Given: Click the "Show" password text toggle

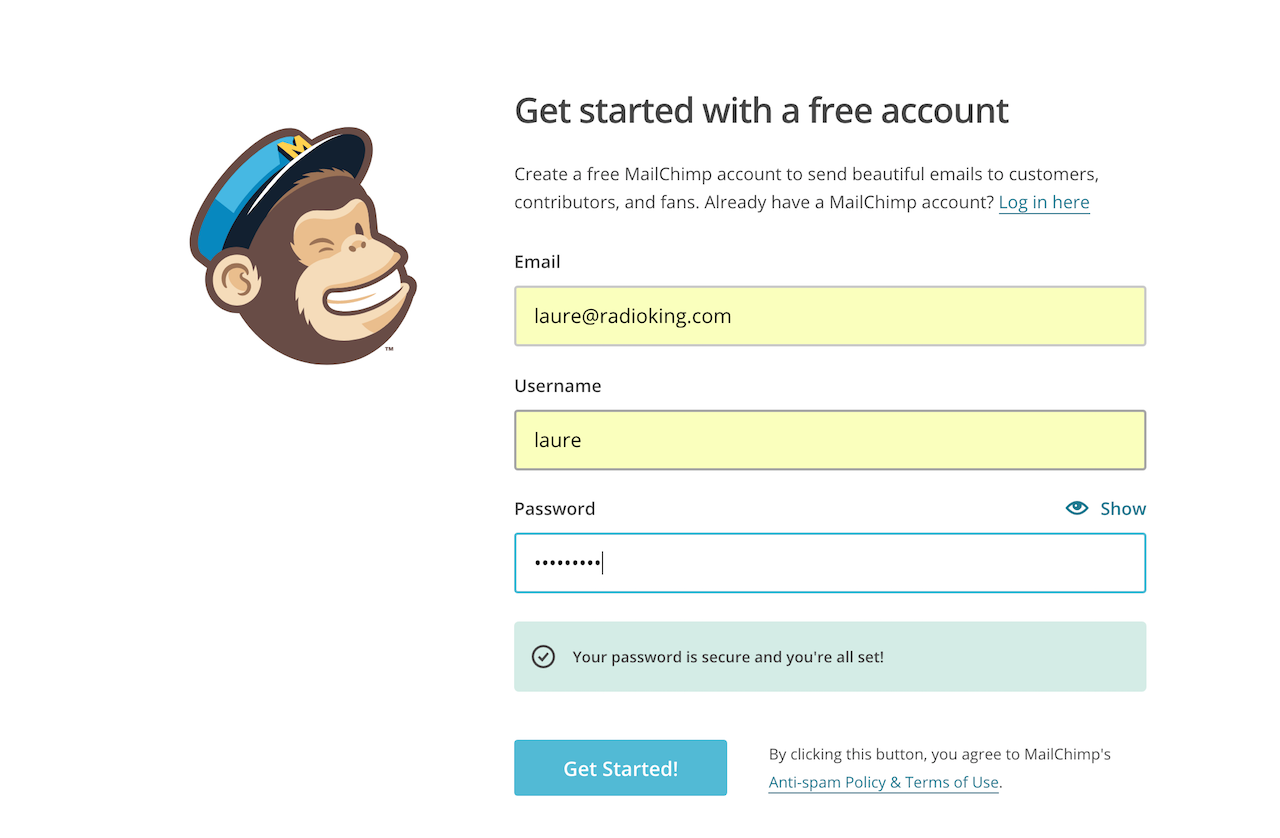Looking at the screenshot, I should (x=1123, y=509).
